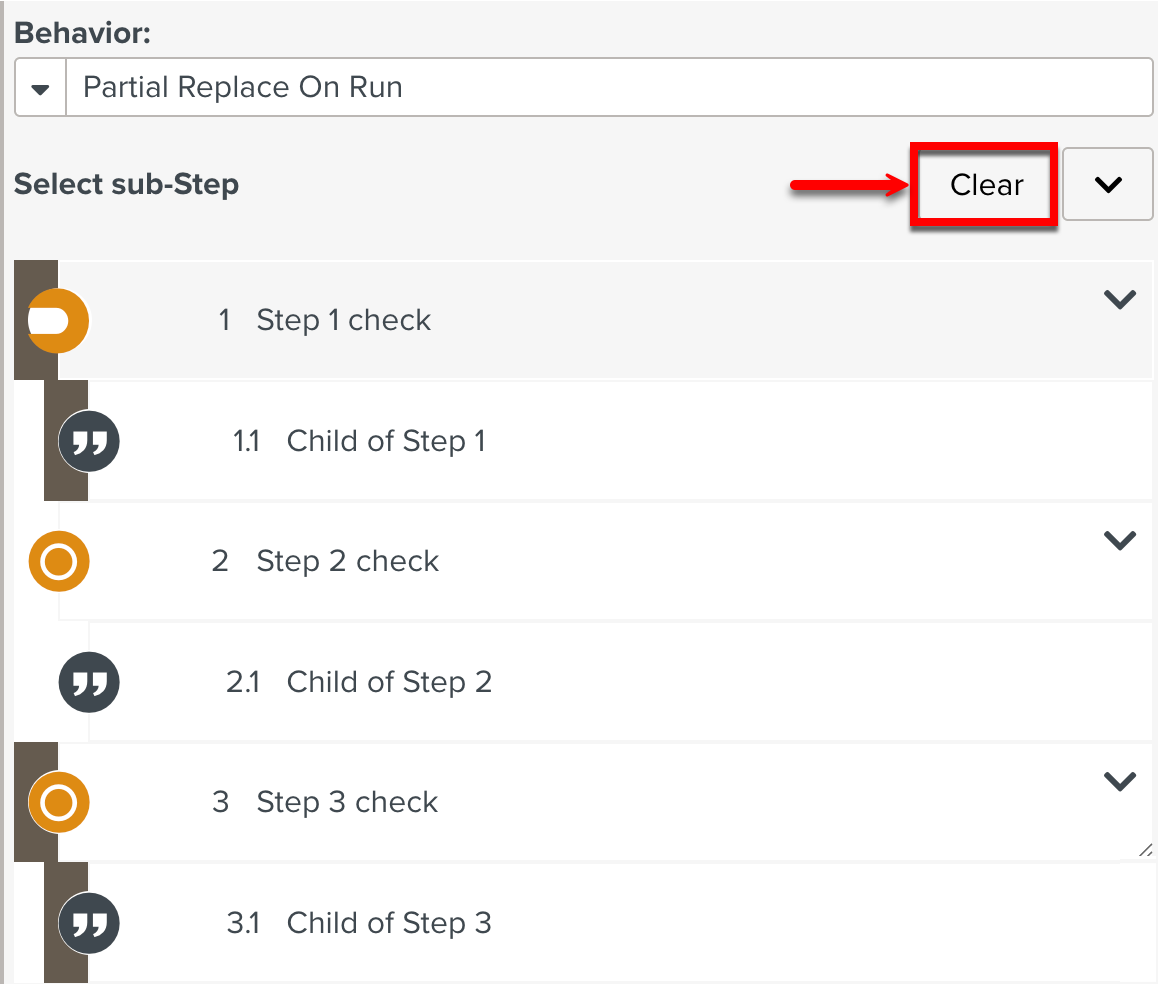This screenshot has width=1158, height=984.
Task: Click the orange circle icon for Step 3
Action: [x=59, y=802]
